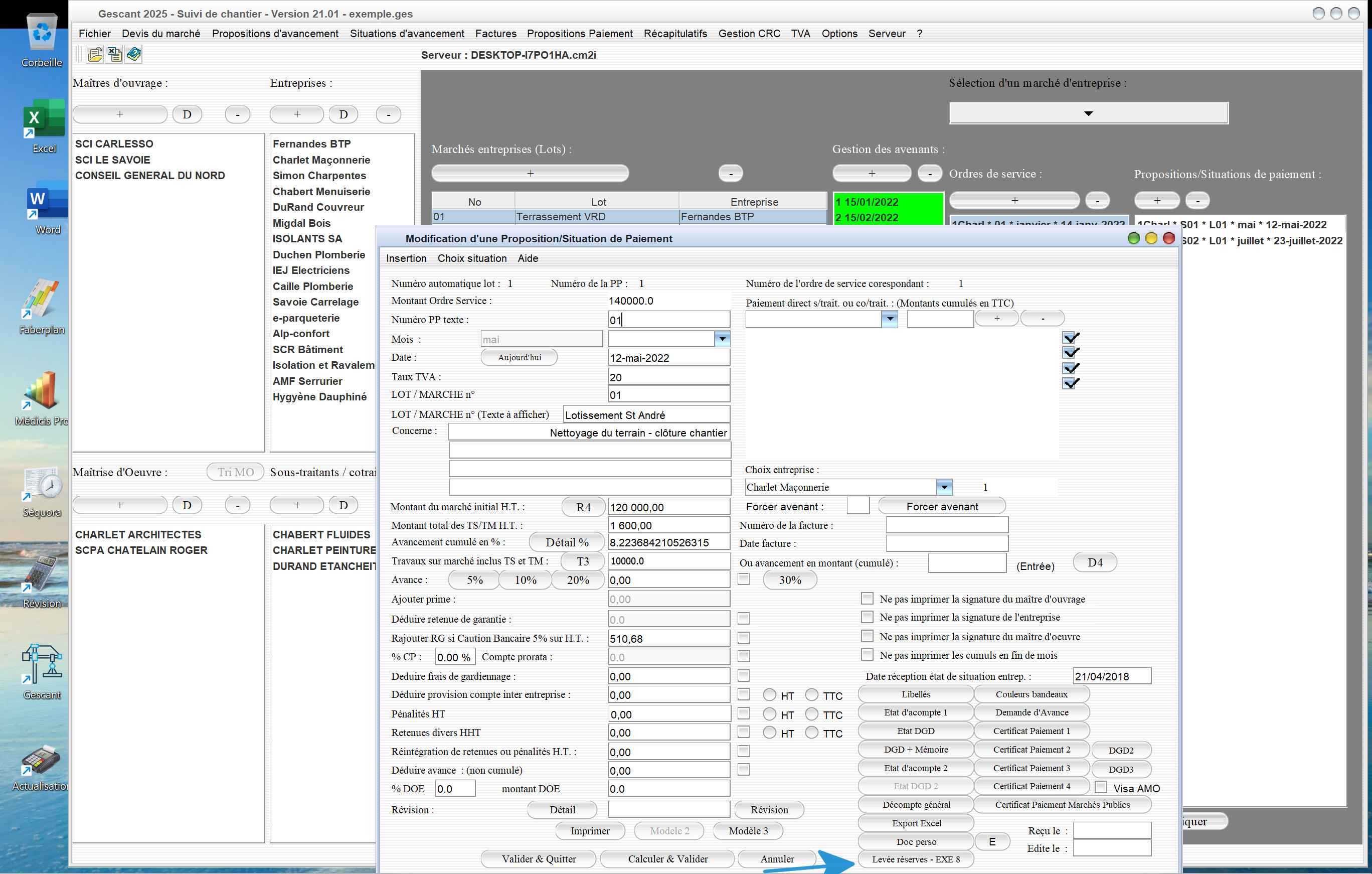The height and width of the screenshot is (874, 1372).
Task: Click the Valider & Quitter button
Action: point(539,858)
